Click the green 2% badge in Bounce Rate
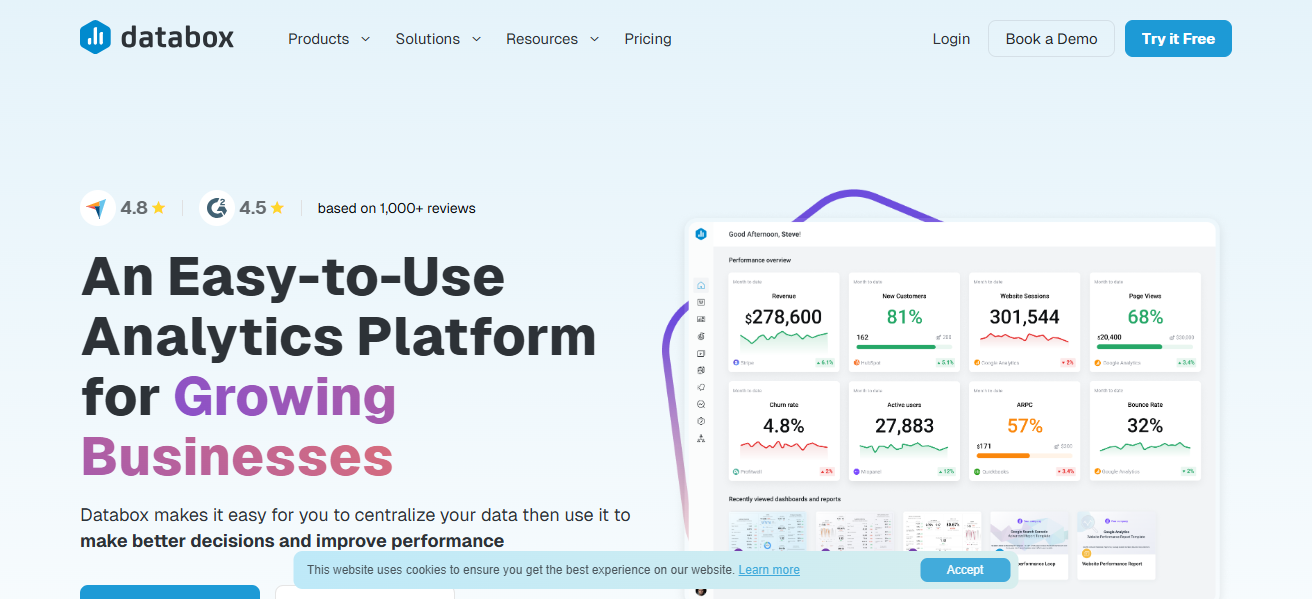1312x599 pixels. click(x=1188, y=472)
